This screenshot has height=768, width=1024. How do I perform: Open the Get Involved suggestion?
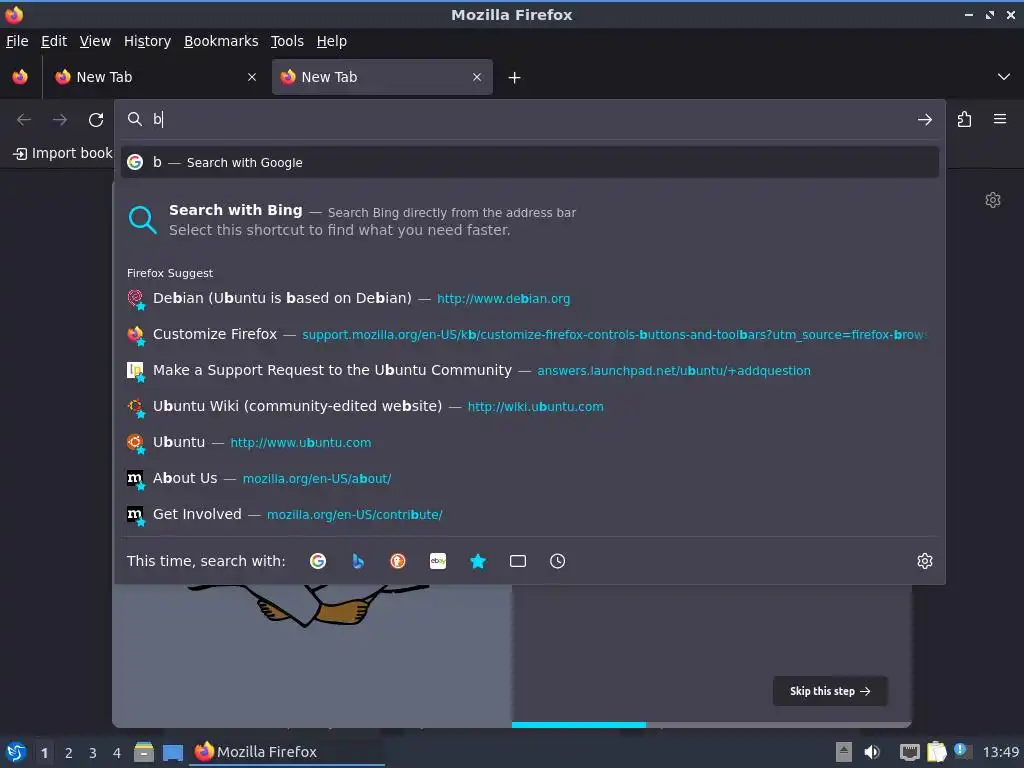(530, 514)
